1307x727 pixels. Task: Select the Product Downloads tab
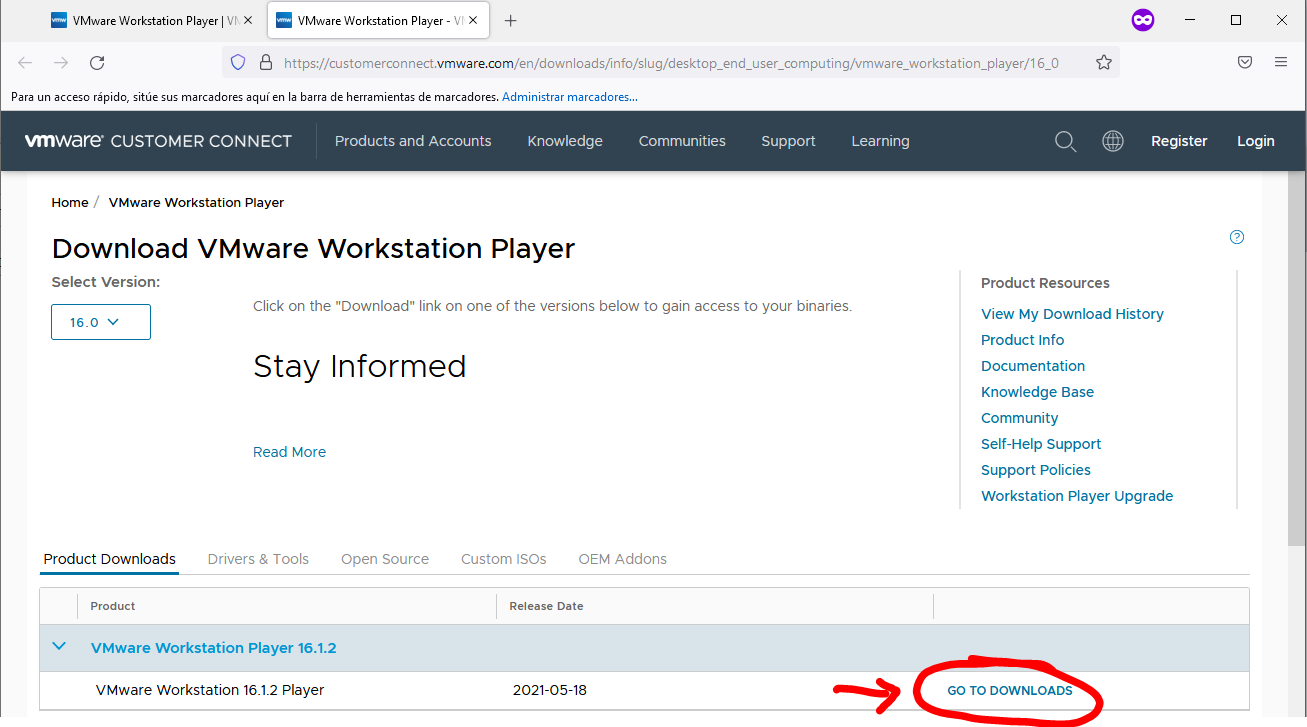[110, 559]
